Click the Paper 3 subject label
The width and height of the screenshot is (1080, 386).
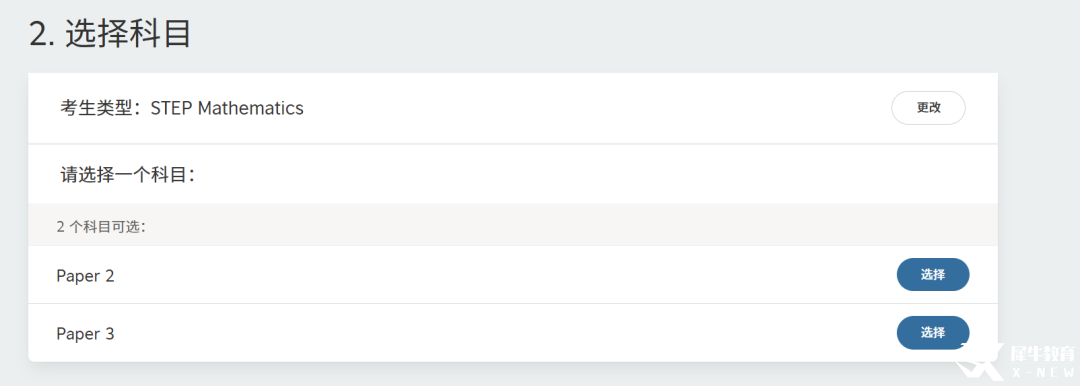tap(85, 334)
